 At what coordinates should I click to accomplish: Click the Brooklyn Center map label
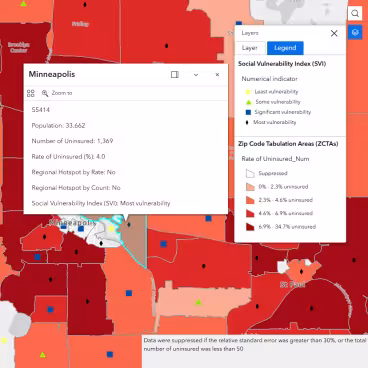(x=19, y=47)
